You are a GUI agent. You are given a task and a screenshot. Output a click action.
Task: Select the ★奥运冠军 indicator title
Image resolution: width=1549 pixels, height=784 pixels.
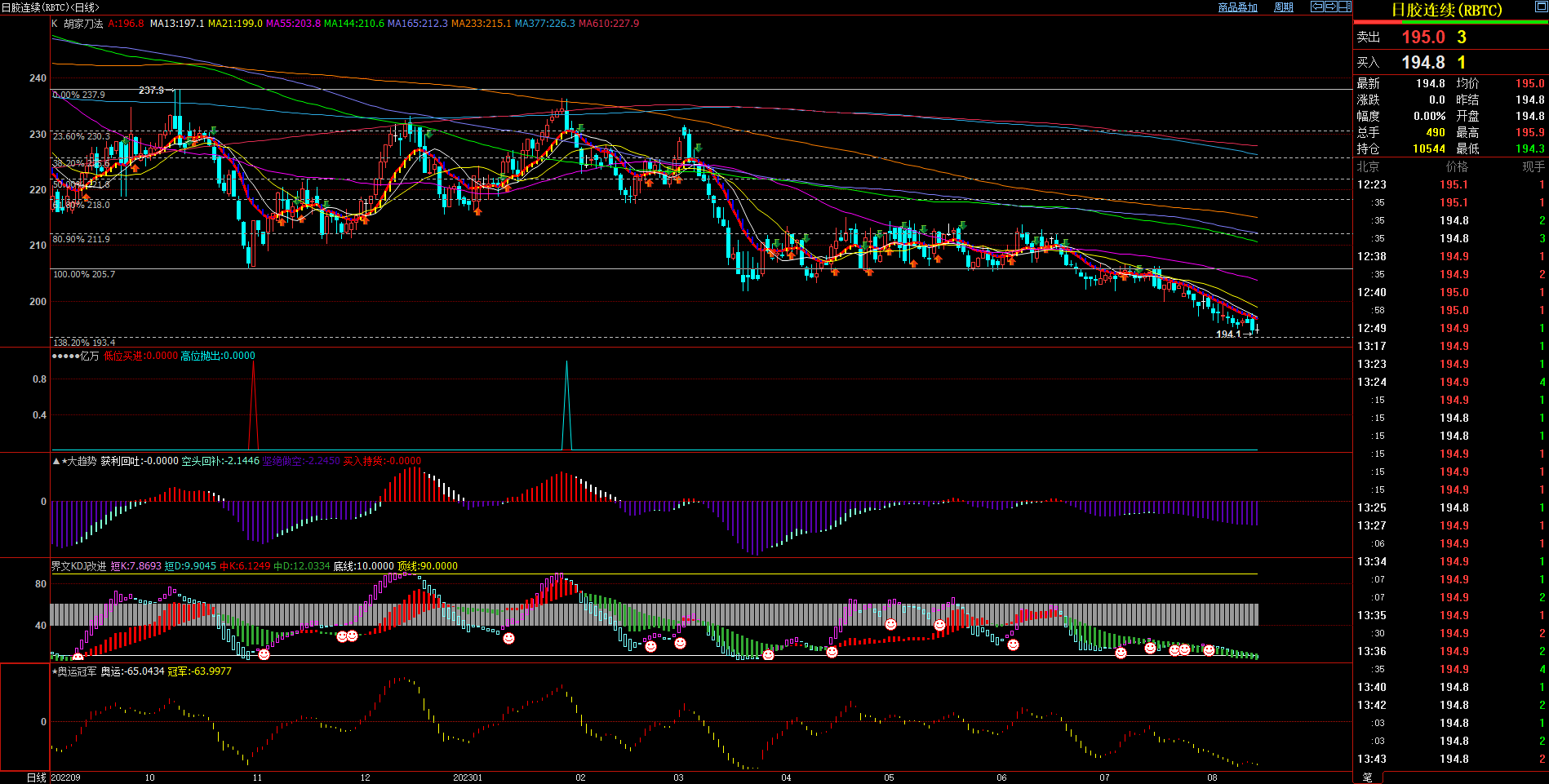[x=73, y=671]
